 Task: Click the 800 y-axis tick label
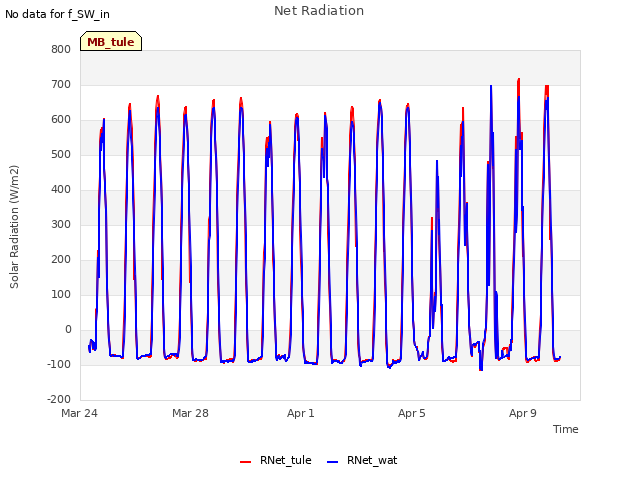point(61,49)
